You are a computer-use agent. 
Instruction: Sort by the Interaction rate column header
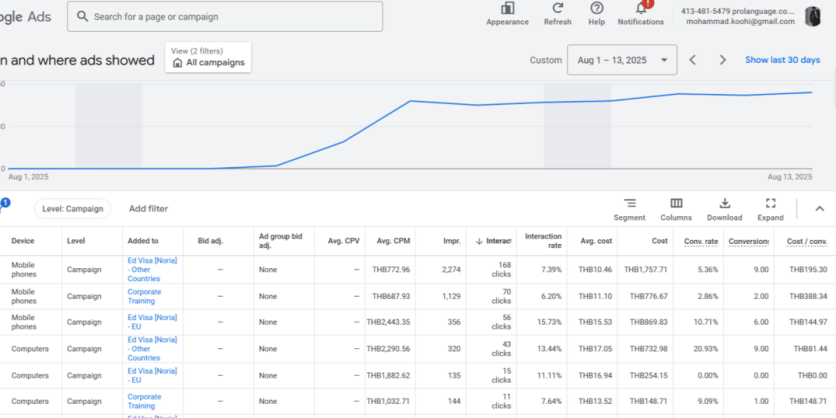coord(543,240)
